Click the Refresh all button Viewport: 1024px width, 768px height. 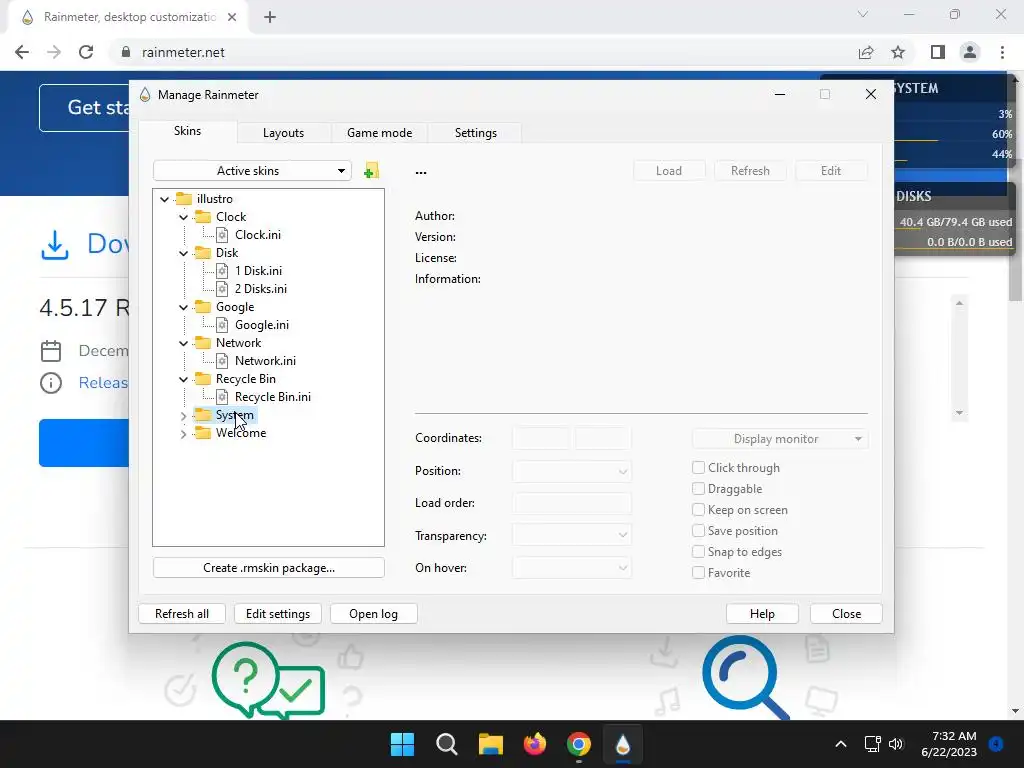coord(182,614)
